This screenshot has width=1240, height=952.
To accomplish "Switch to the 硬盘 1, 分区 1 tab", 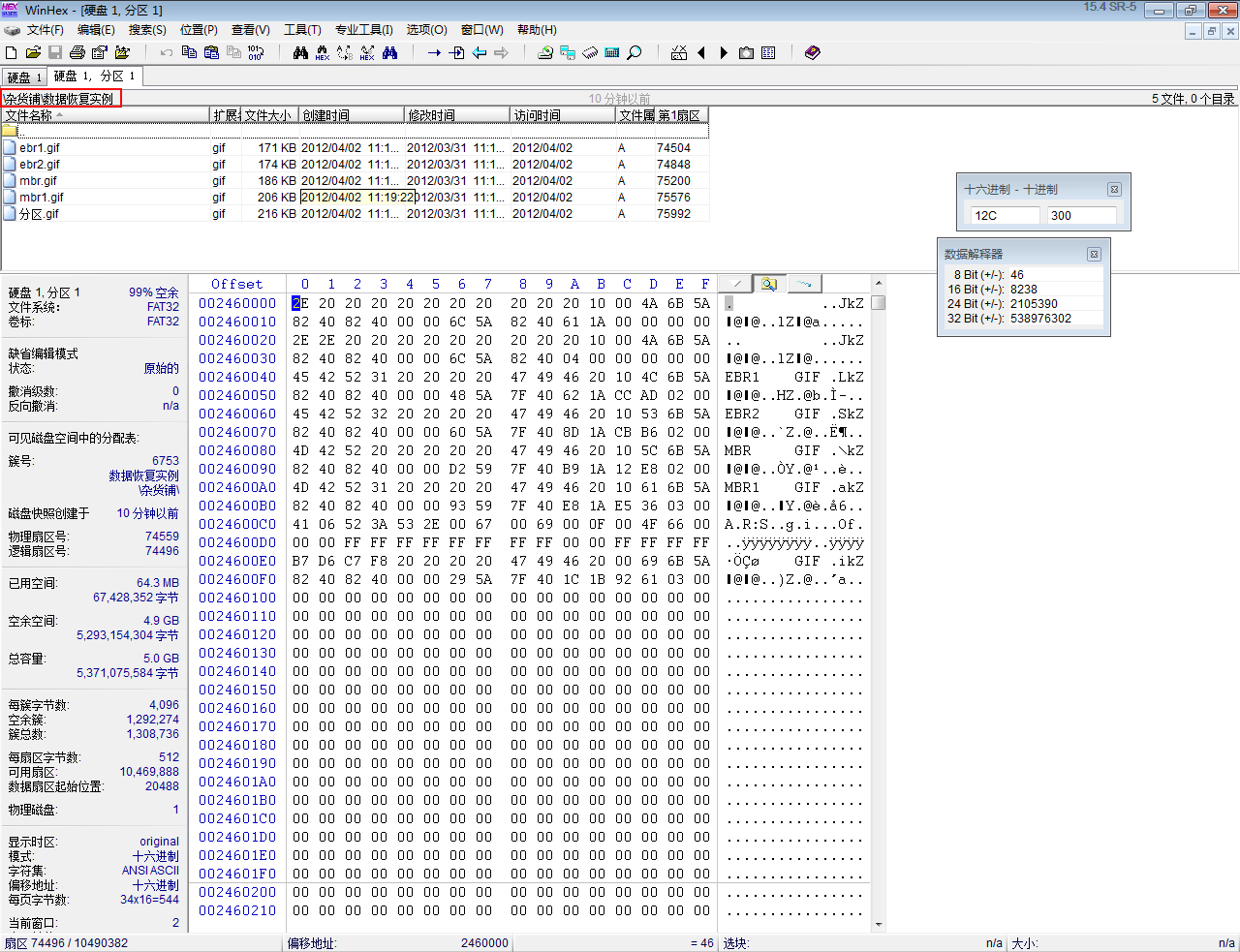I will (x=95, y=76).
